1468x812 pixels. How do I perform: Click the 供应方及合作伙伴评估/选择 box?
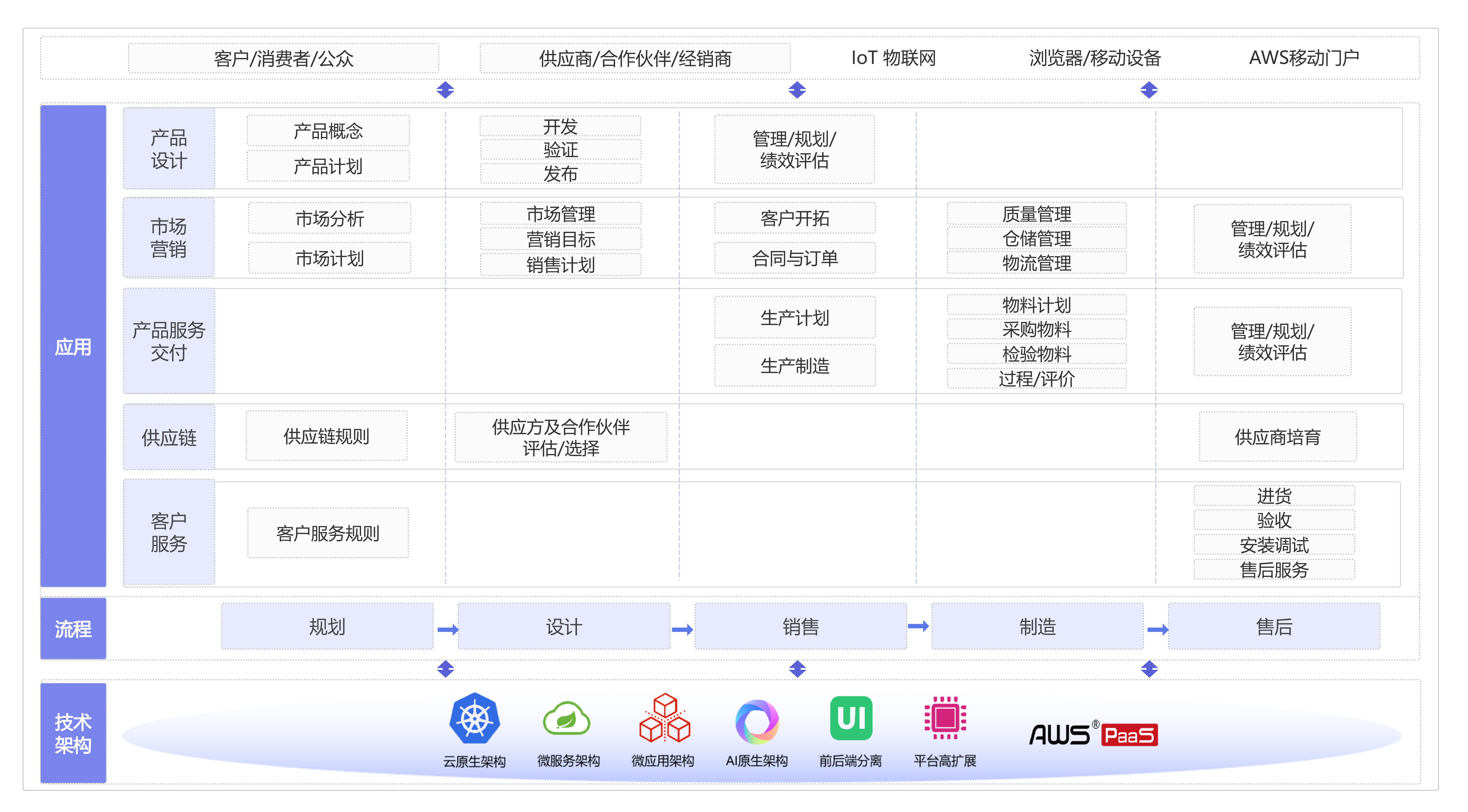click(x=561, y=437)
